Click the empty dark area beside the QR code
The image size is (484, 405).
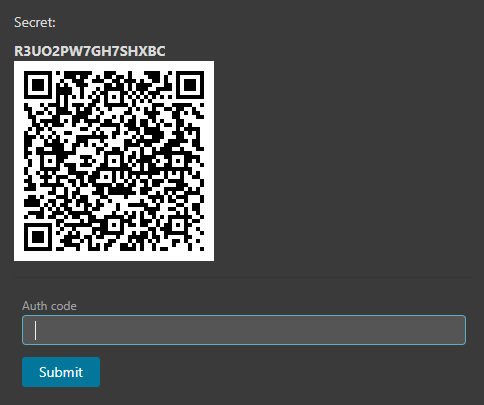[347, 160]
